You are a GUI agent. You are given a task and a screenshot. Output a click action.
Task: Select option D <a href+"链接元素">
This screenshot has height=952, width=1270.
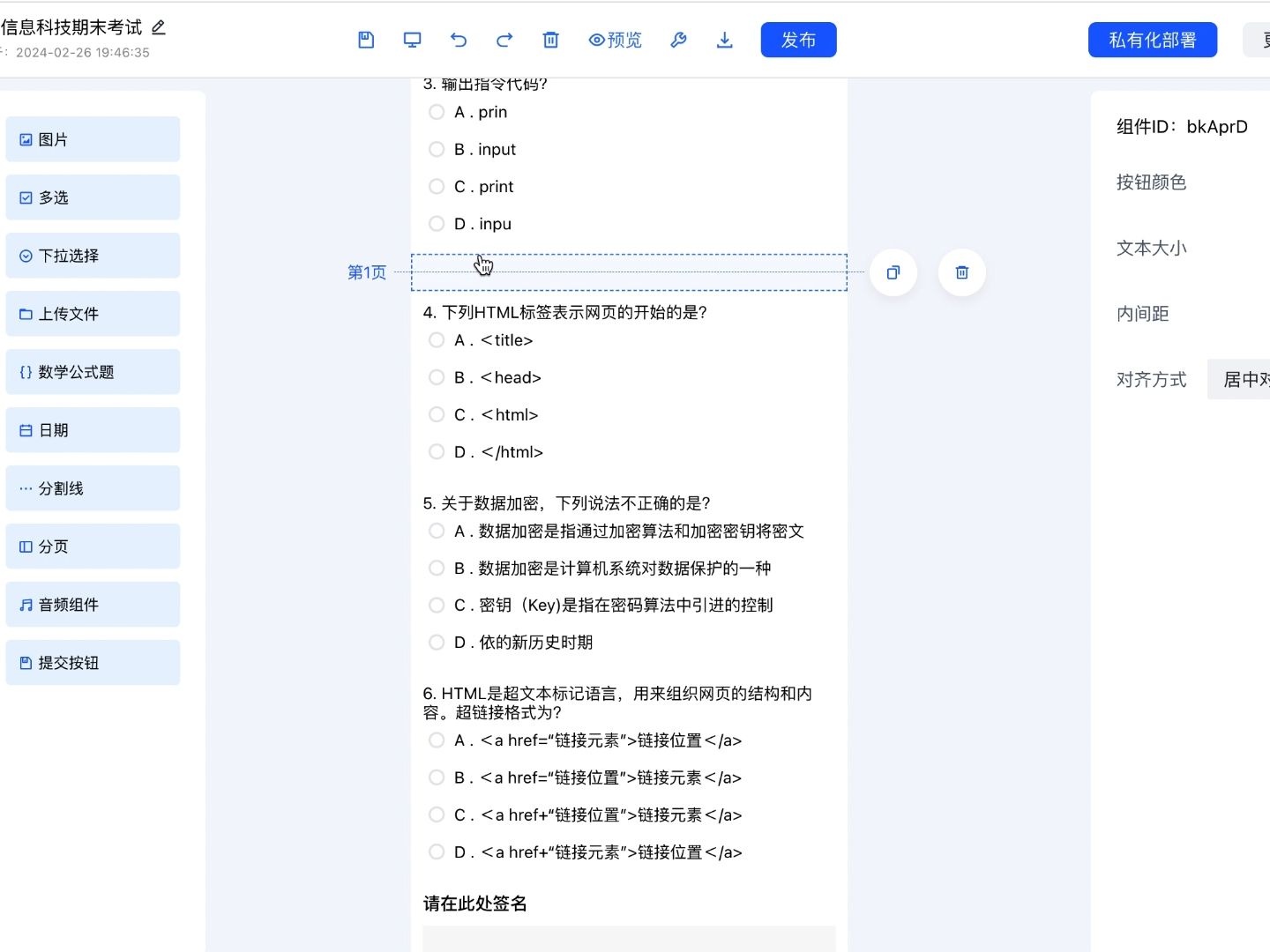point(437,852)
